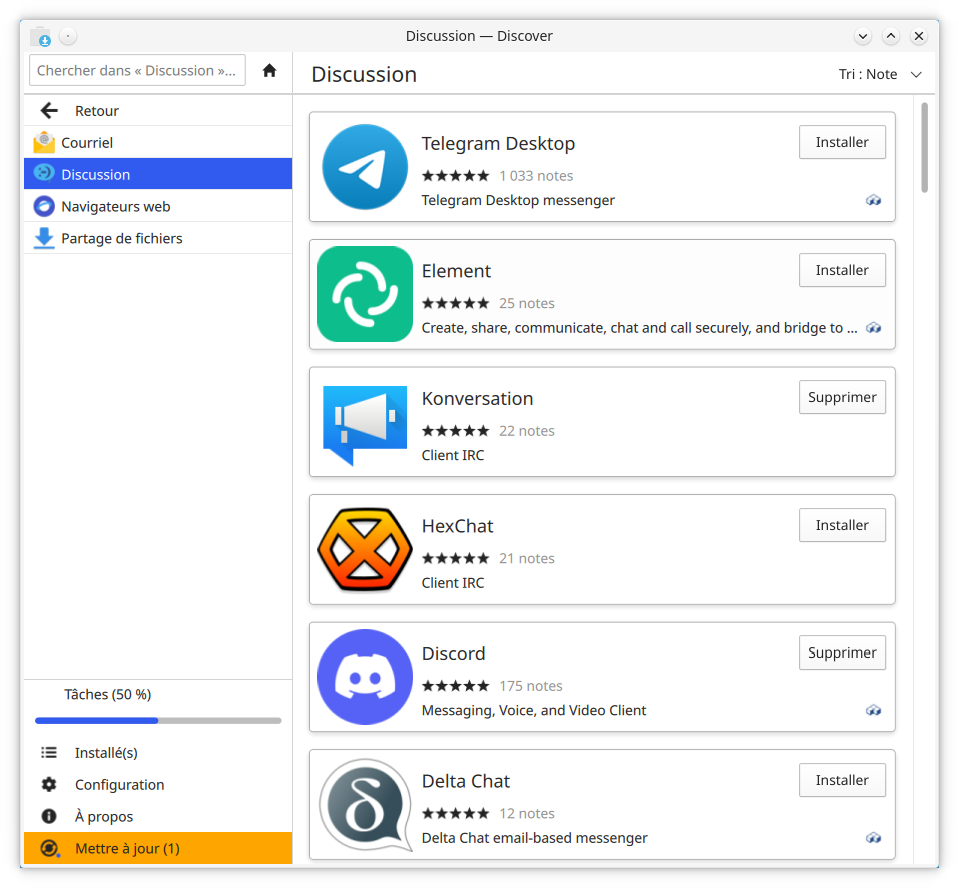The width and height of the screenshot is (959, 888).
Task: Click the search field Chercher dans Discussion
Action: pos(137,70)
